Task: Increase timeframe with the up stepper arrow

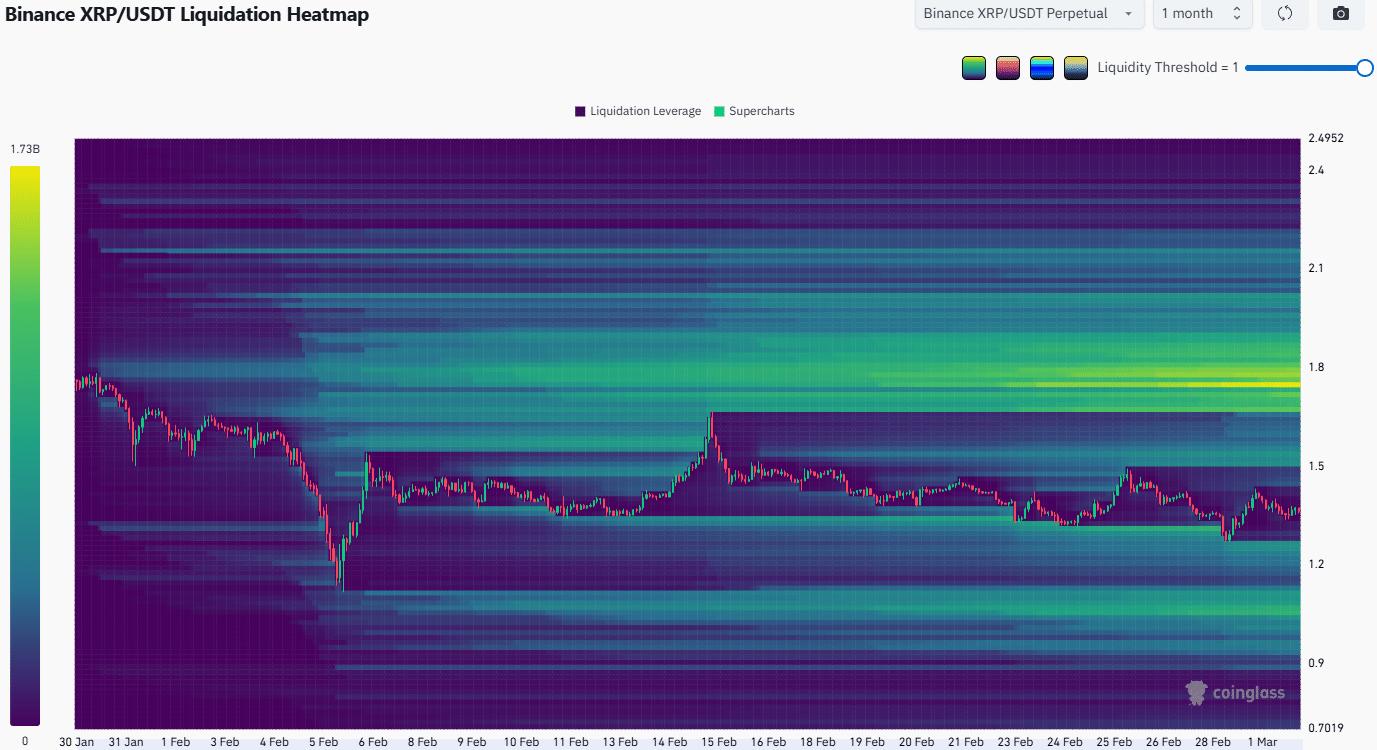Action: pyautogui.click(x=1238, y=9)
